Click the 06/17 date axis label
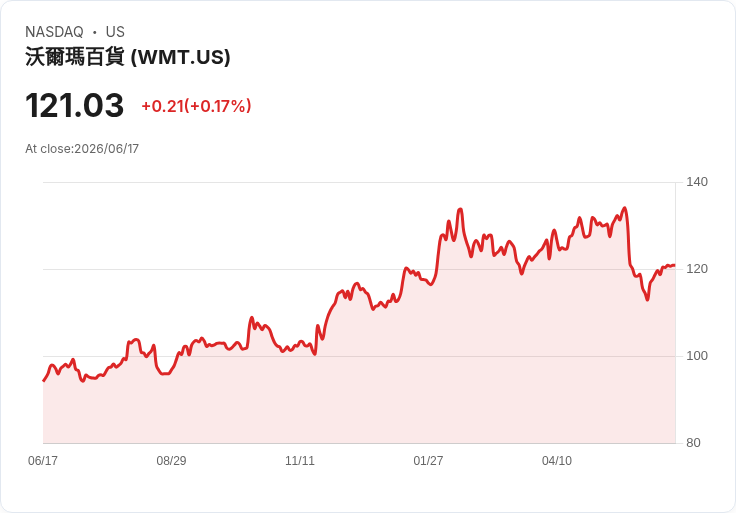736x513 pixels. pos(43,460)
